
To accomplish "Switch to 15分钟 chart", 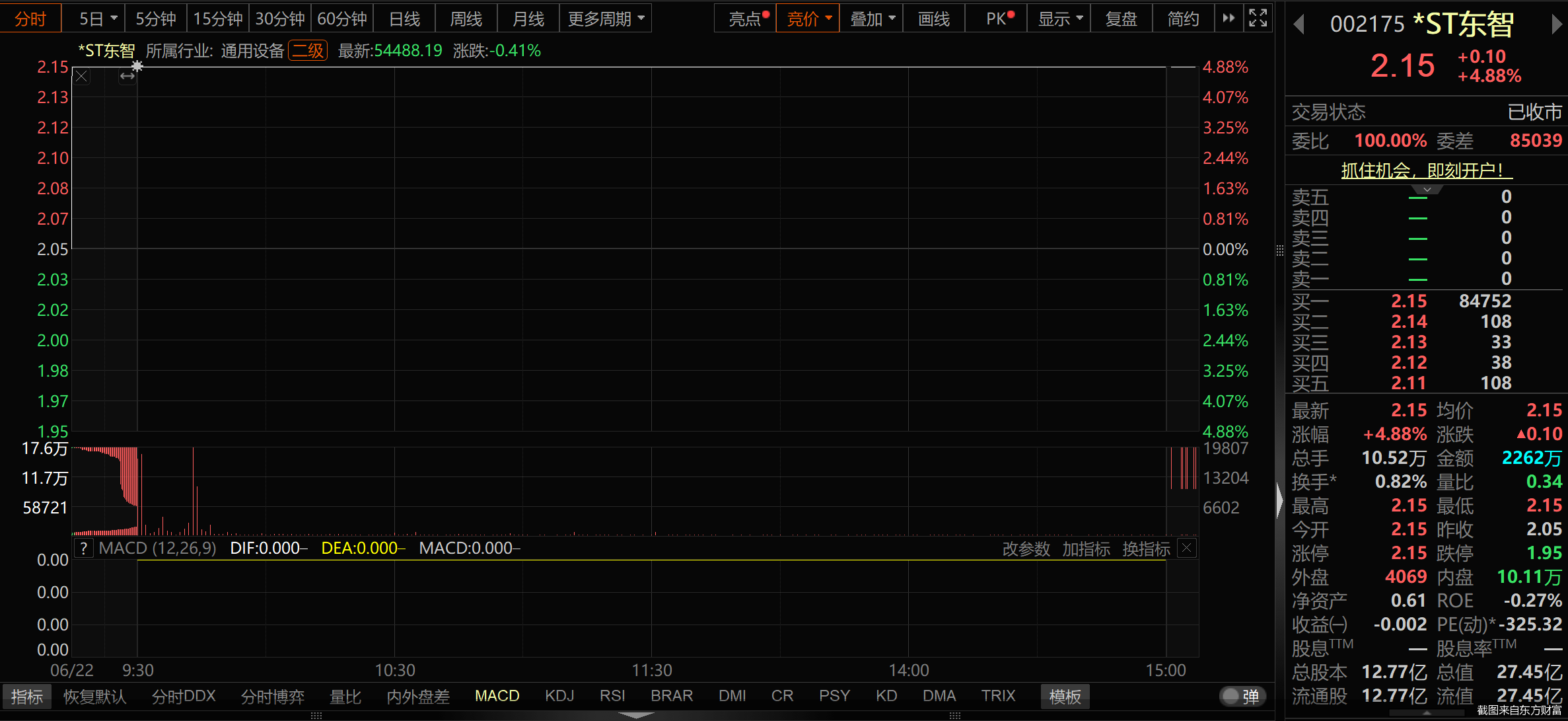I will (218, 19).
